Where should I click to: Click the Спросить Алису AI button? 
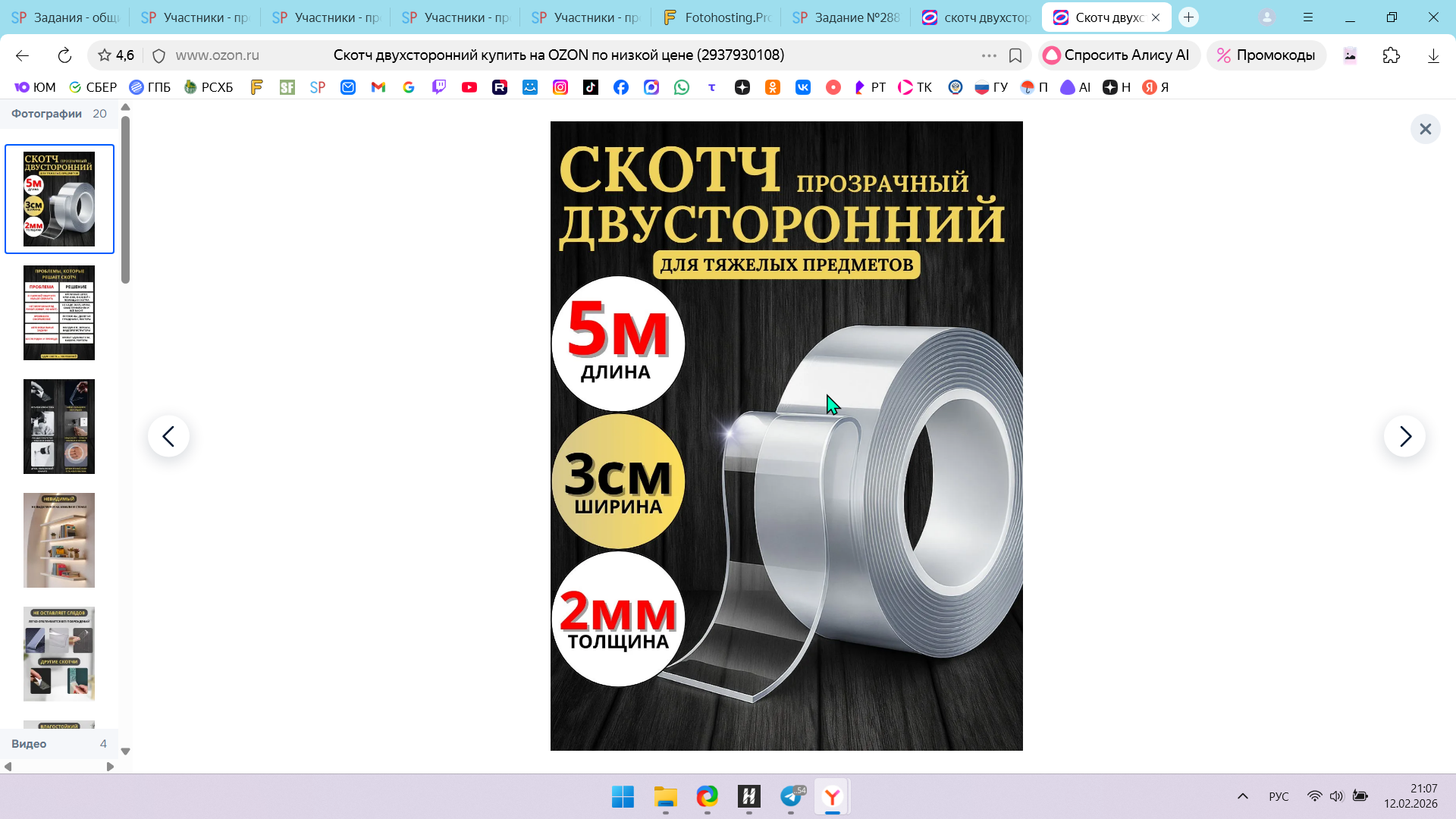click(x=1118, y=55)
